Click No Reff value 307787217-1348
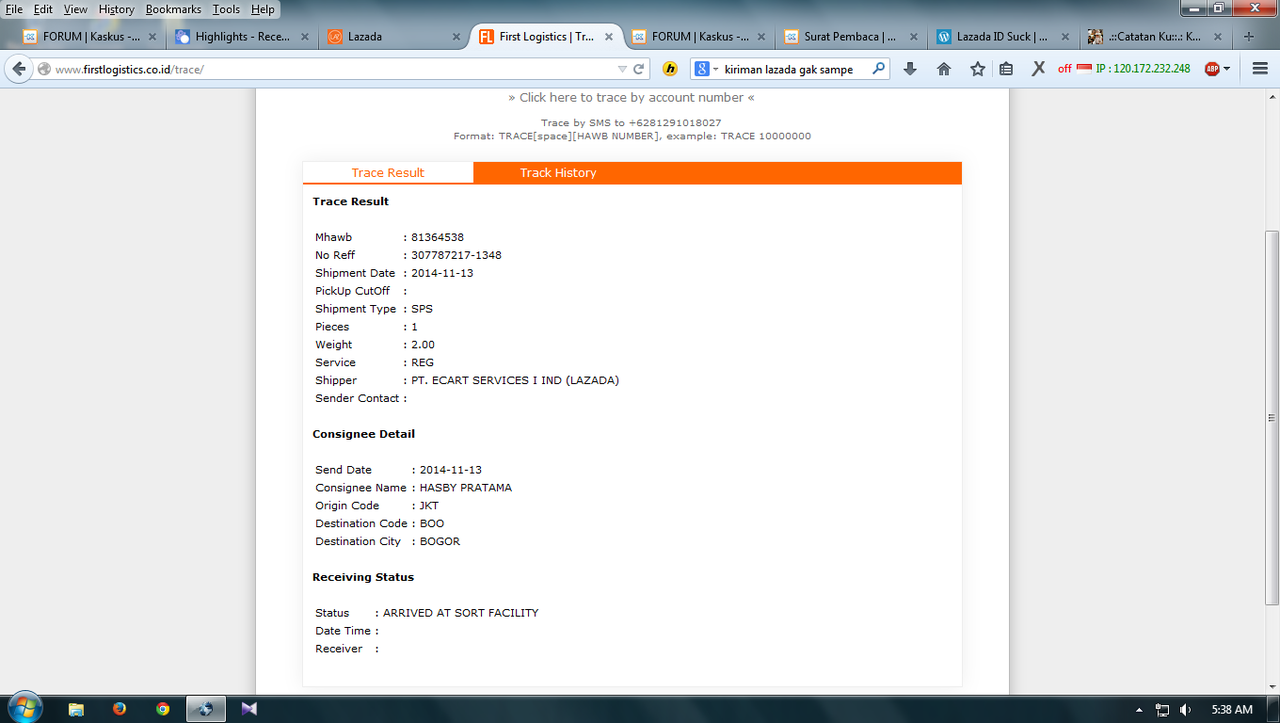The width and height of the screenshot is (1280, 723). 456,255
